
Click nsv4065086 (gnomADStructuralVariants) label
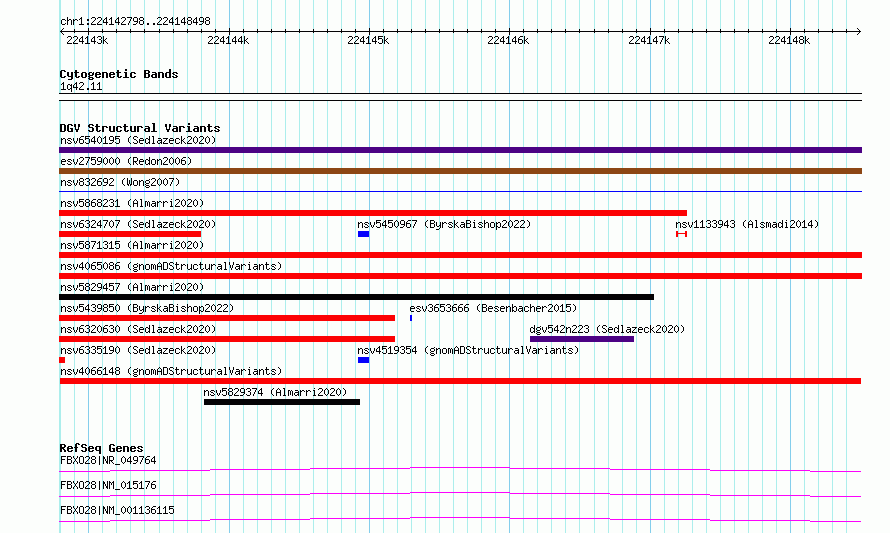tap(171, 266)
